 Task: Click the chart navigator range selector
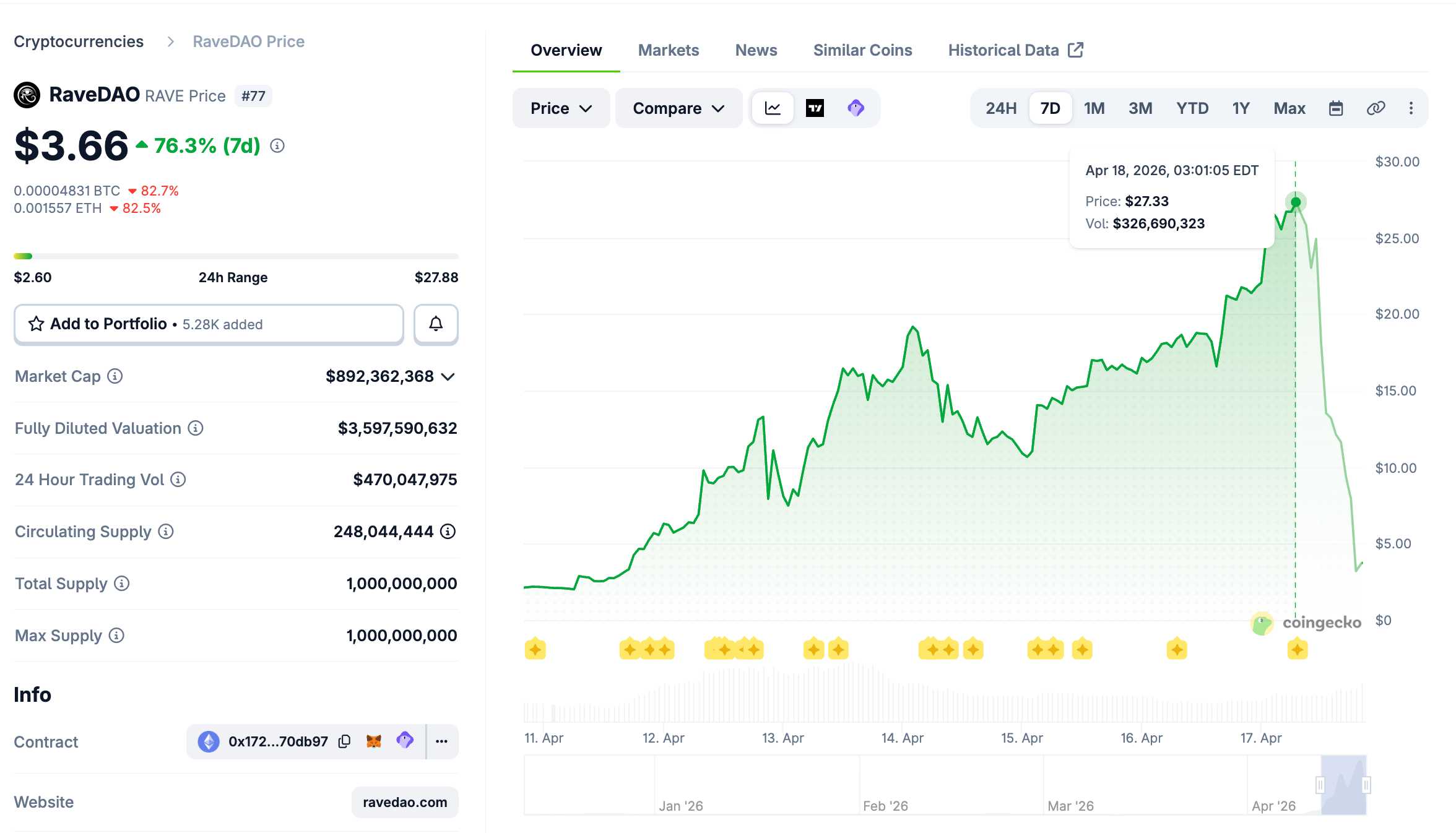click(1343, 785)
